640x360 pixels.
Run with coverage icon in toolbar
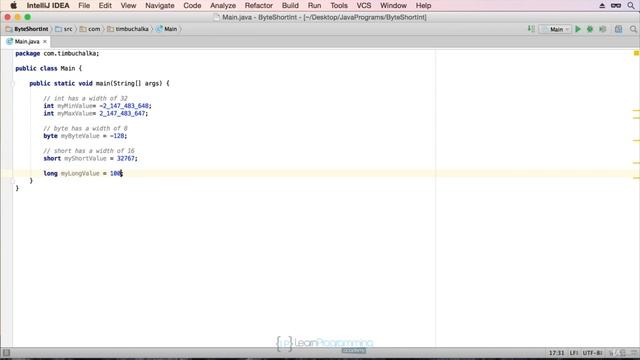tap(602, 29)
